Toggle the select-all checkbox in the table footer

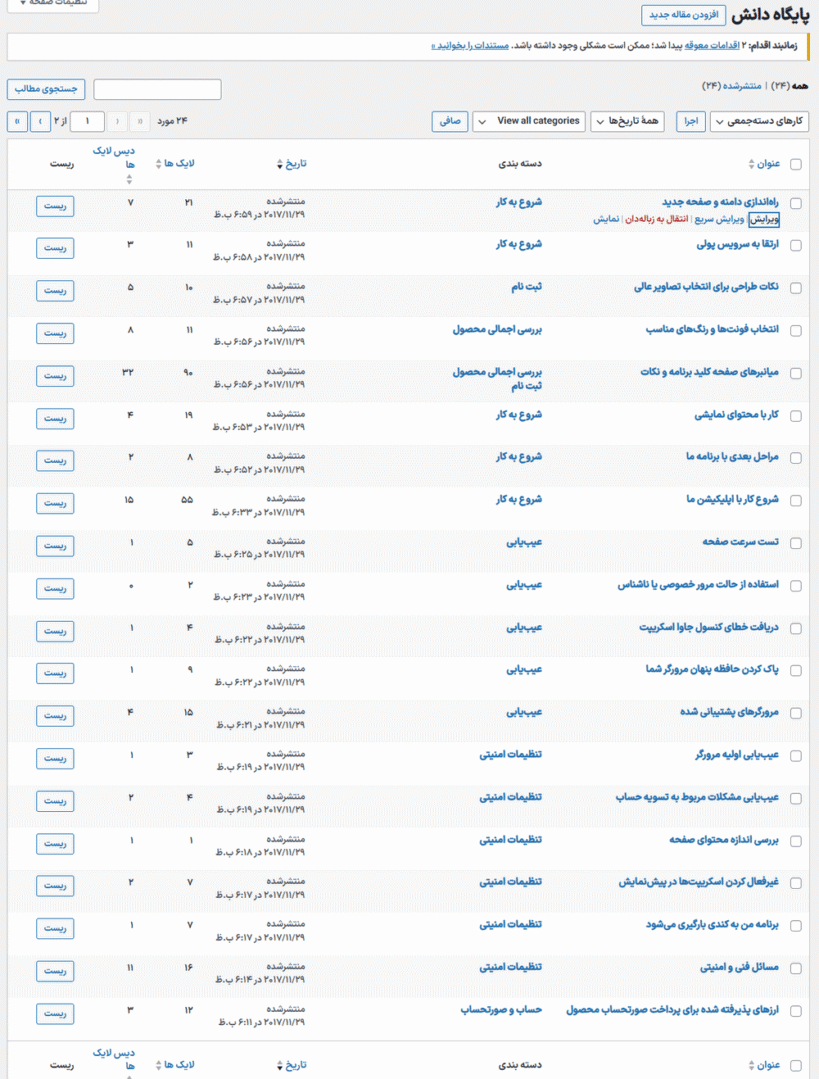point(796,1066)
